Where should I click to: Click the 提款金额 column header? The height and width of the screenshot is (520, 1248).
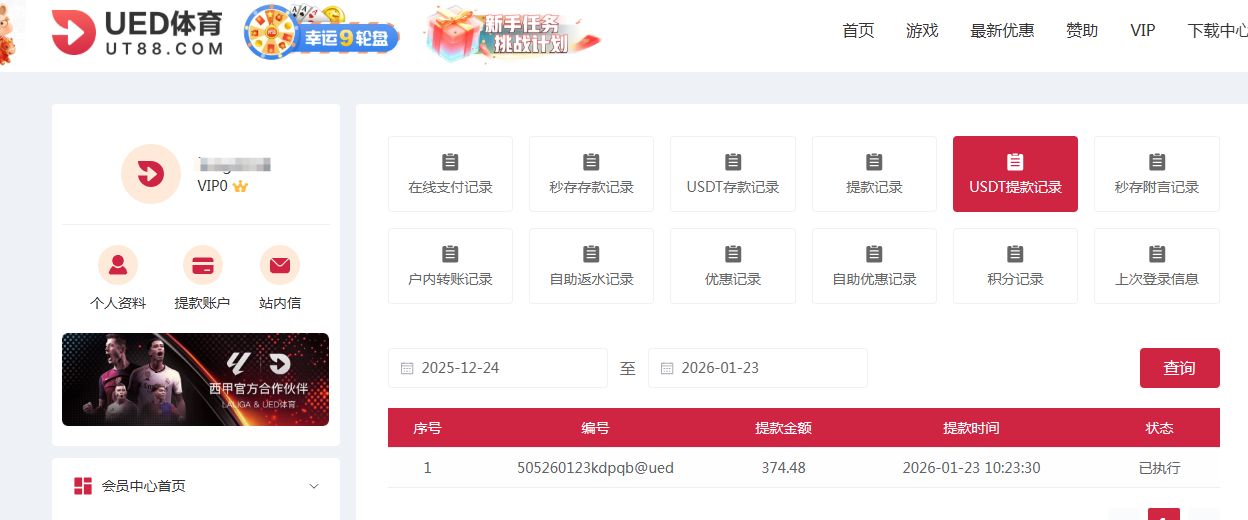pyautogui.click(x=783, y=428)
